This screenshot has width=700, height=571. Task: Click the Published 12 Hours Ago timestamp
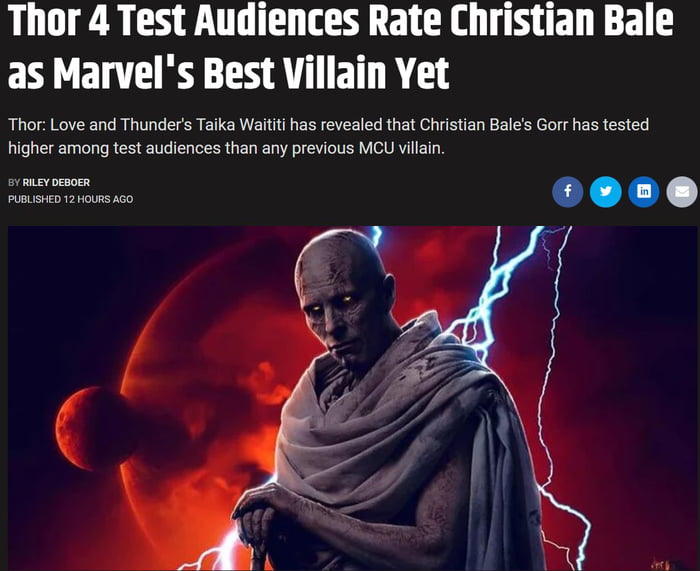[71, 199]
